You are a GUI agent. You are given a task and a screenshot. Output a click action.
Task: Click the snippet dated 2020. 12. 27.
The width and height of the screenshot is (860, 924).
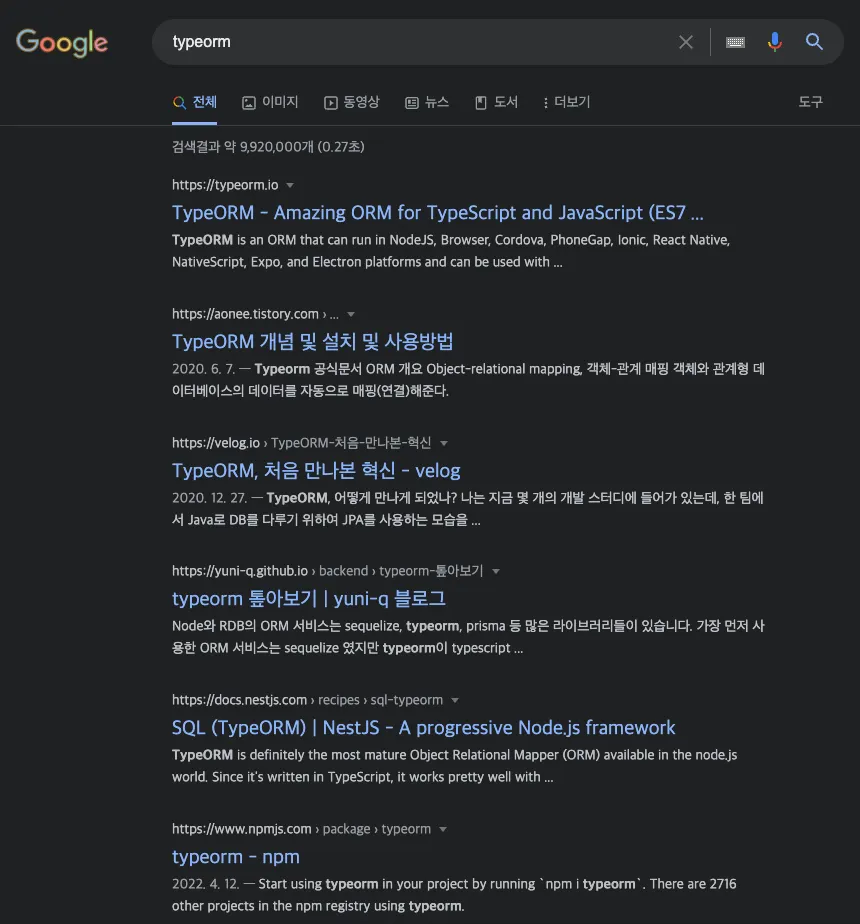[x=468, y=509]
